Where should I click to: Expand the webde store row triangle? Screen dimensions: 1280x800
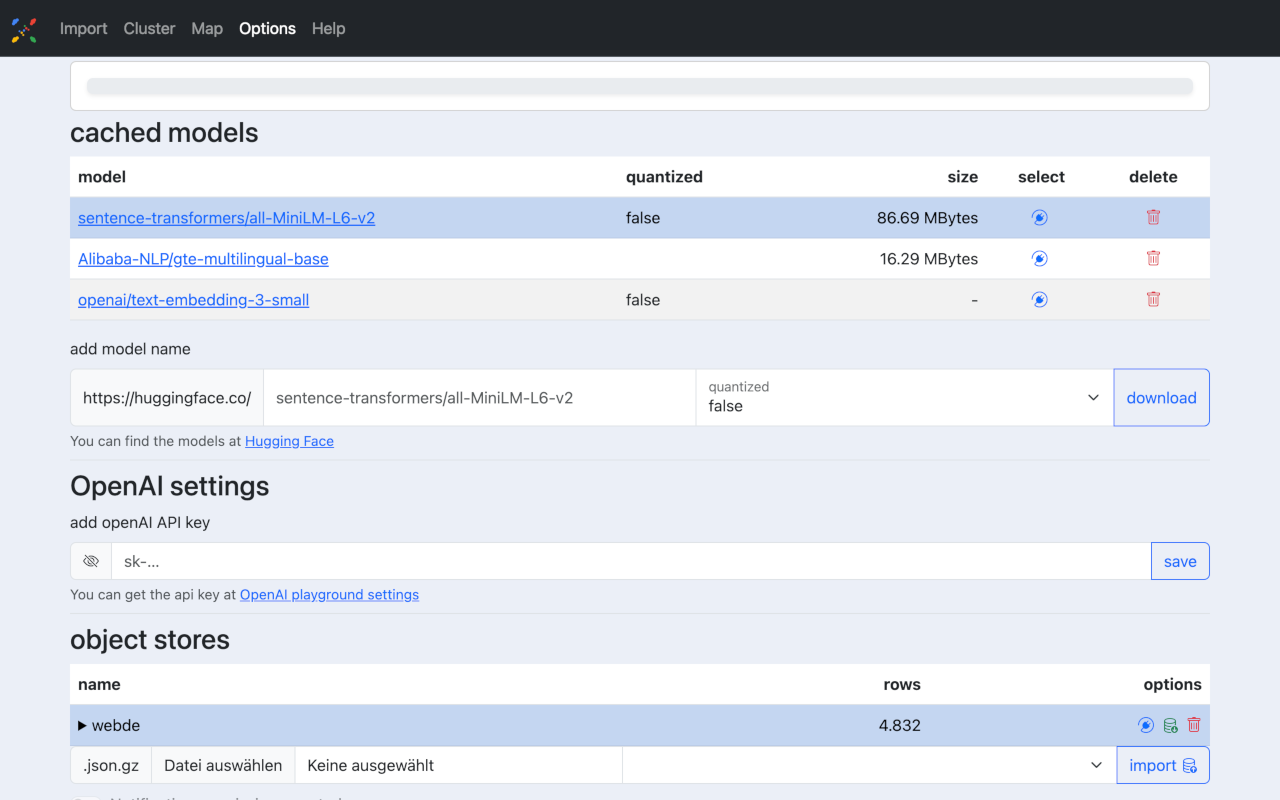(82, 725)
